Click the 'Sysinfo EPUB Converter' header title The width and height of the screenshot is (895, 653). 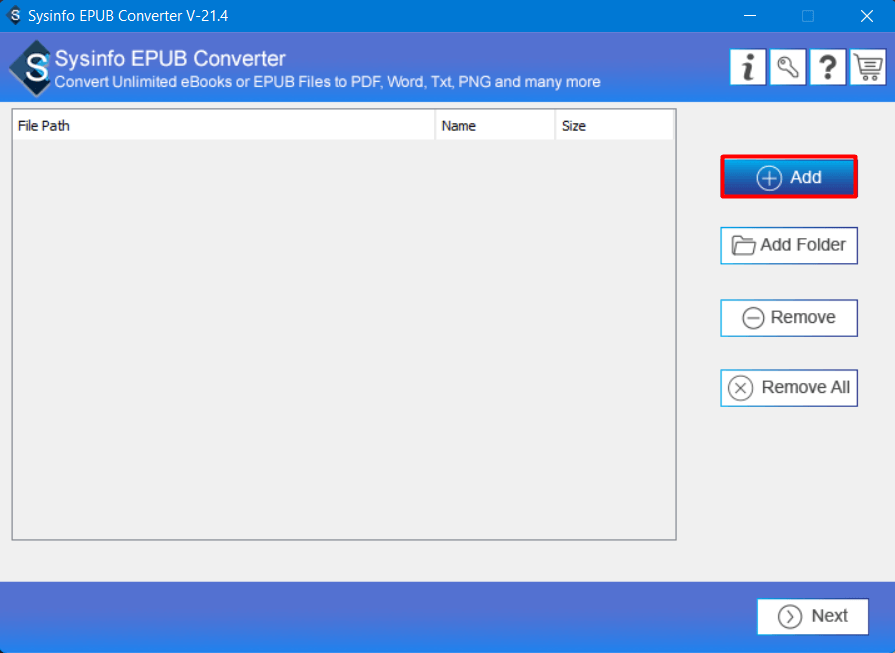pyautogui.click(x=170, y=59)
